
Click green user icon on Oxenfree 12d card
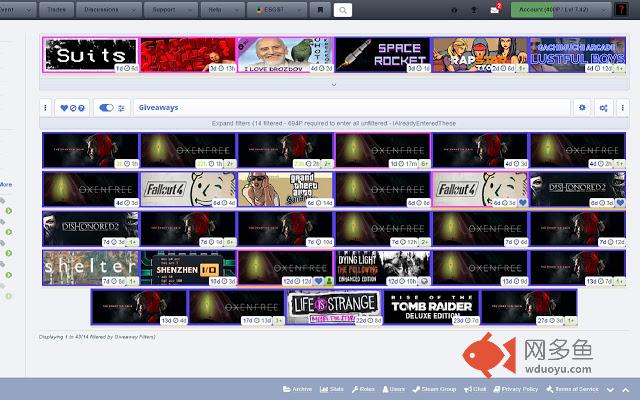(329, 281)
